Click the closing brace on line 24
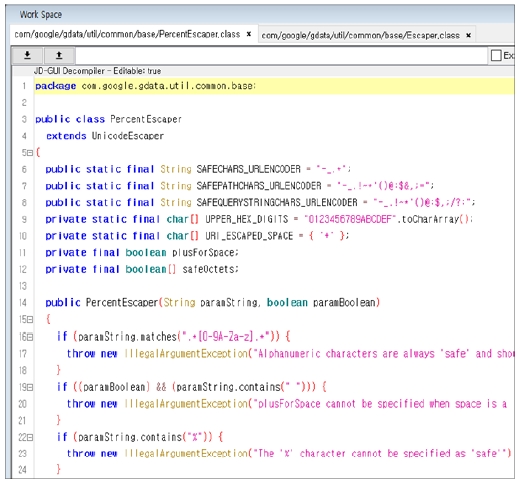520x483 pixels. (59, 469)
